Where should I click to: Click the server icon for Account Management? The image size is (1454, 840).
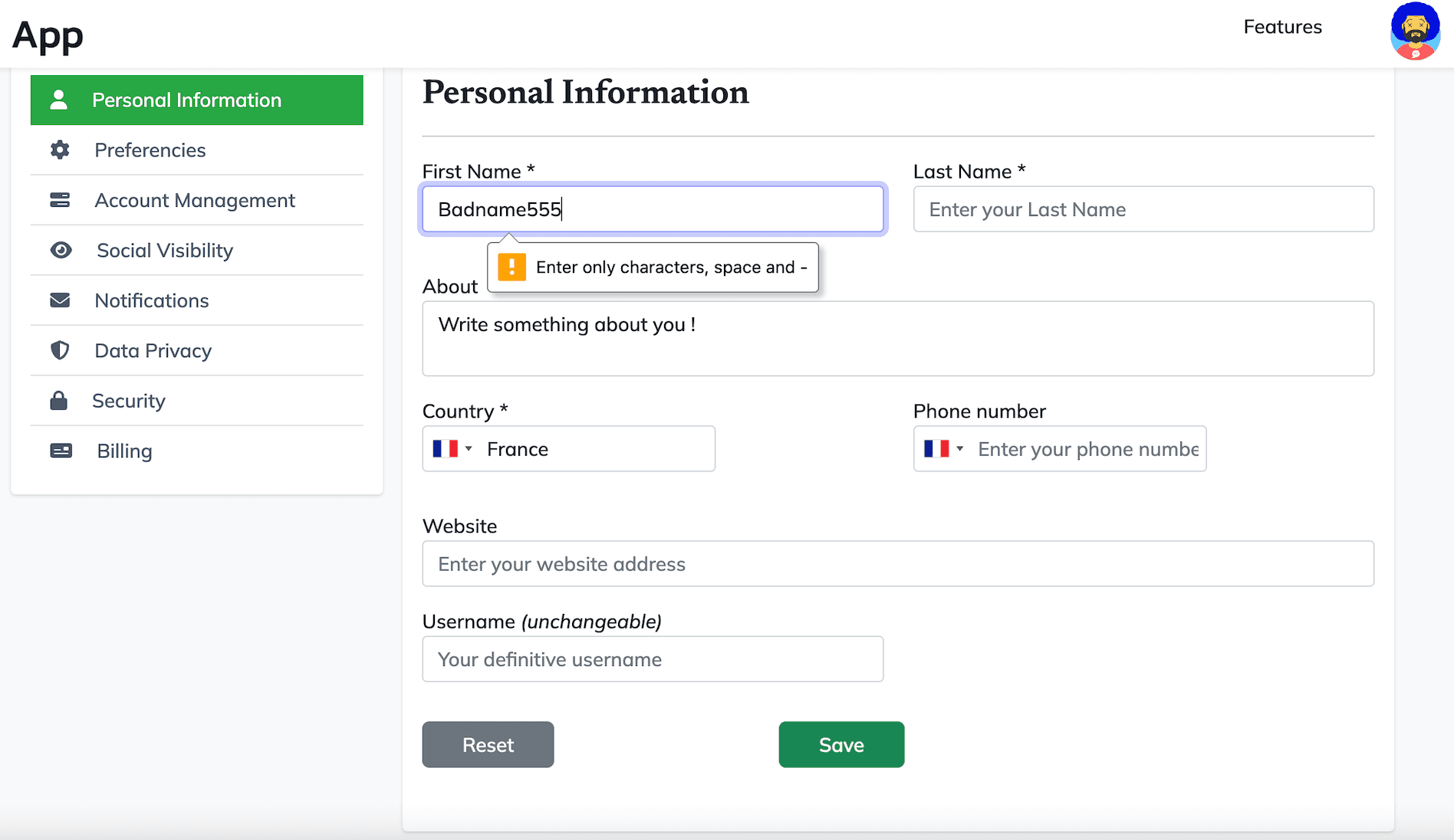[x=60, y=200]
